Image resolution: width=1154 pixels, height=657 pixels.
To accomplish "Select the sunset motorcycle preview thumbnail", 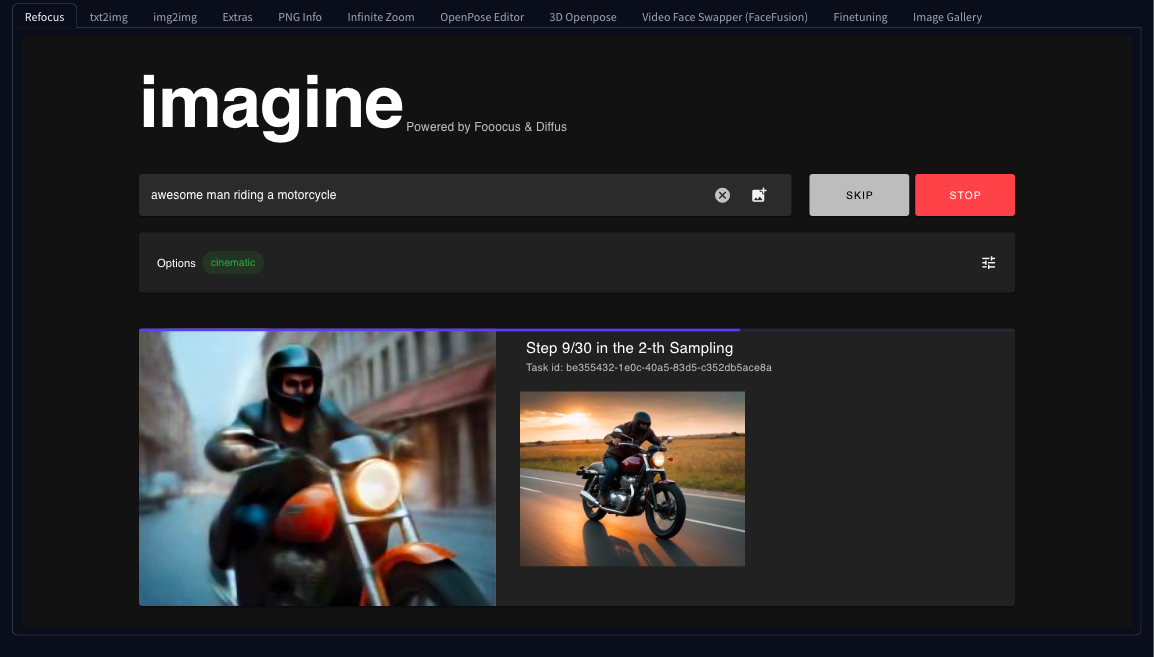I will click(x=632, y=478).
